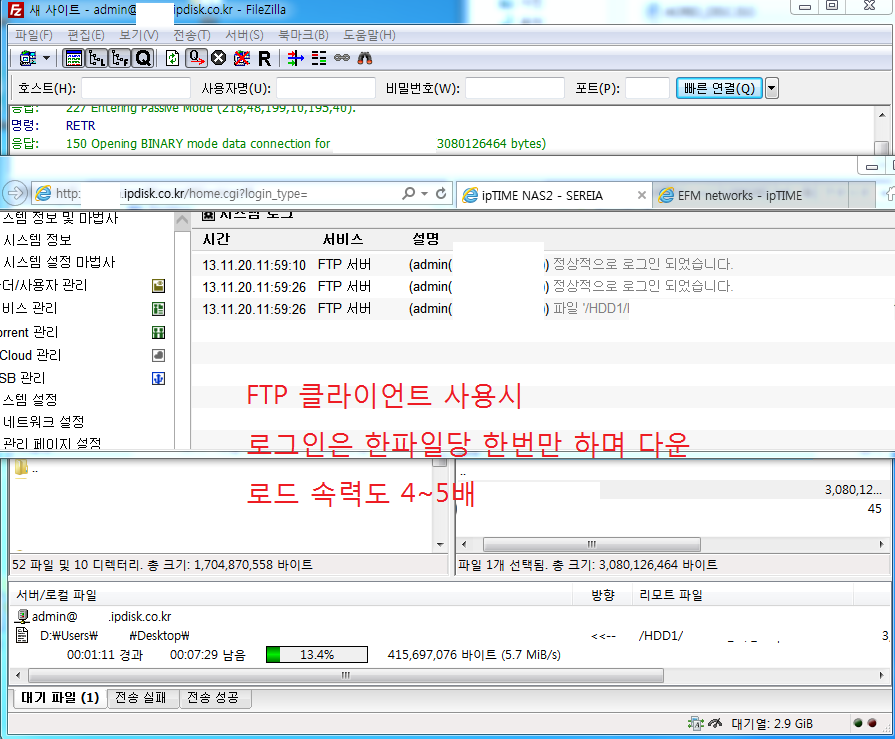Image resolution: width=895 pixels, height=739 pixels.
Task: Toggle synchronized browsing chain icon
Action: point(342,58)
